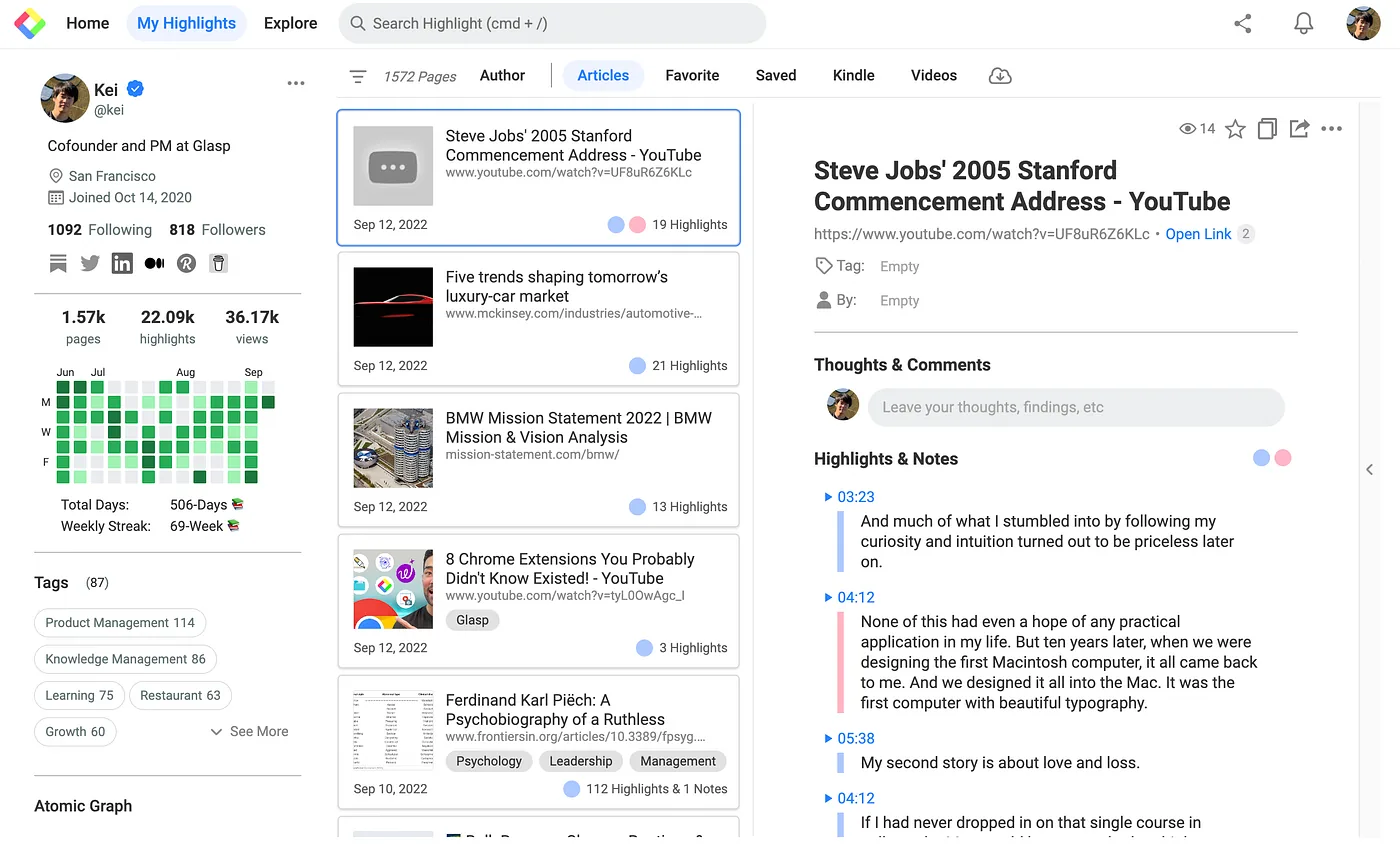Open the notifications bell
The width and height of the screenshot is (1400, 846).
[1303, 23]
